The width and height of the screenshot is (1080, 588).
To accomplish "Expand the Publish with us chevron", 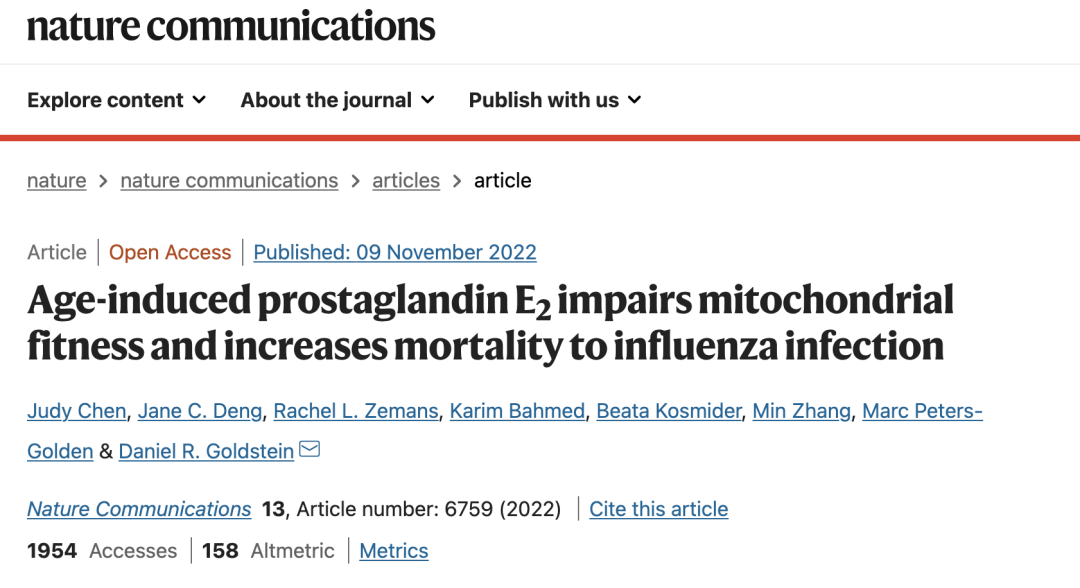I will click(635, 101).
